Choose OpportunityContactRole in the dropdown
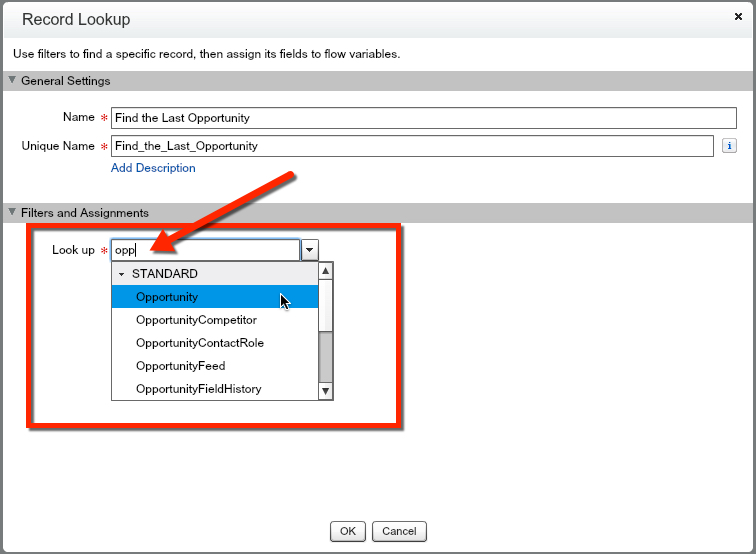Viewport: 756px width, 554px height. pyautogui.click(x=199, y=343)
